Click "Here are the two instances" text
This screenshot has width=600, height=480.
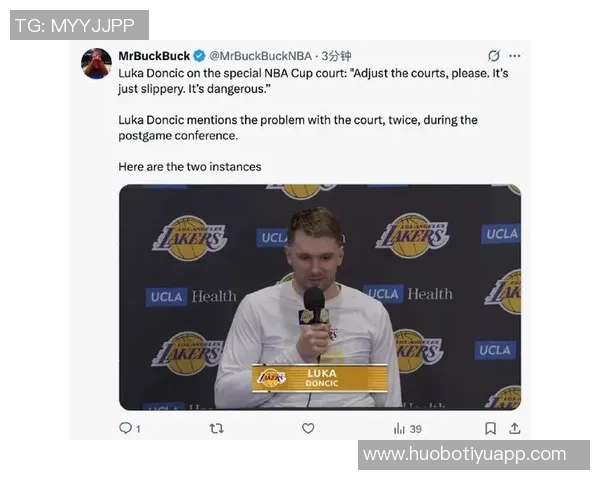coord(190,167)
